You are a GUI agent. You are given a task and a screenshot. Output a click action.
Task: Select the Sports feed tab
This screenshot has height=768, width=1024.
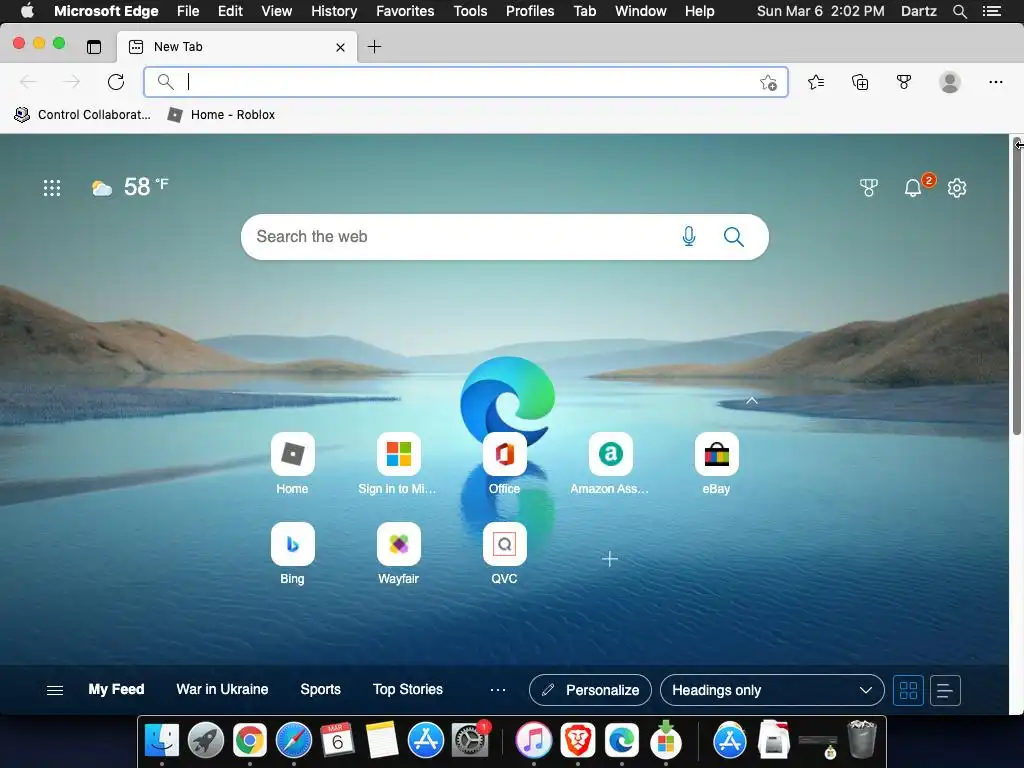[x=320, y=690]
